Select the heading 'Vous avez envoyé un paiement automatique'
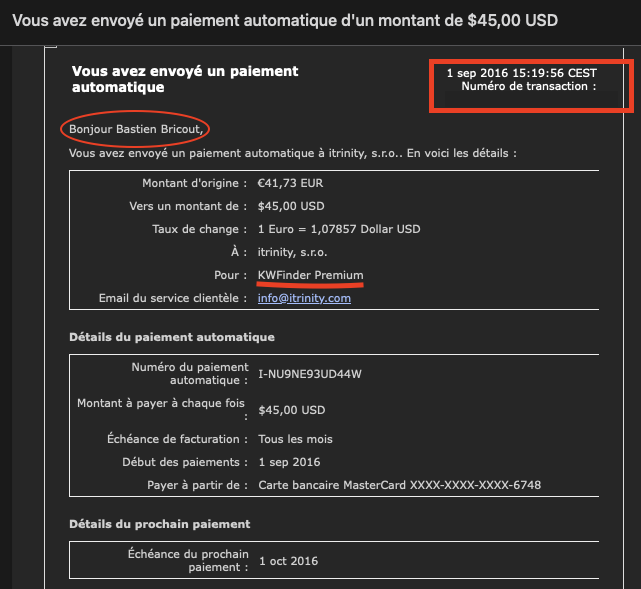 click(x=185, y=79)
